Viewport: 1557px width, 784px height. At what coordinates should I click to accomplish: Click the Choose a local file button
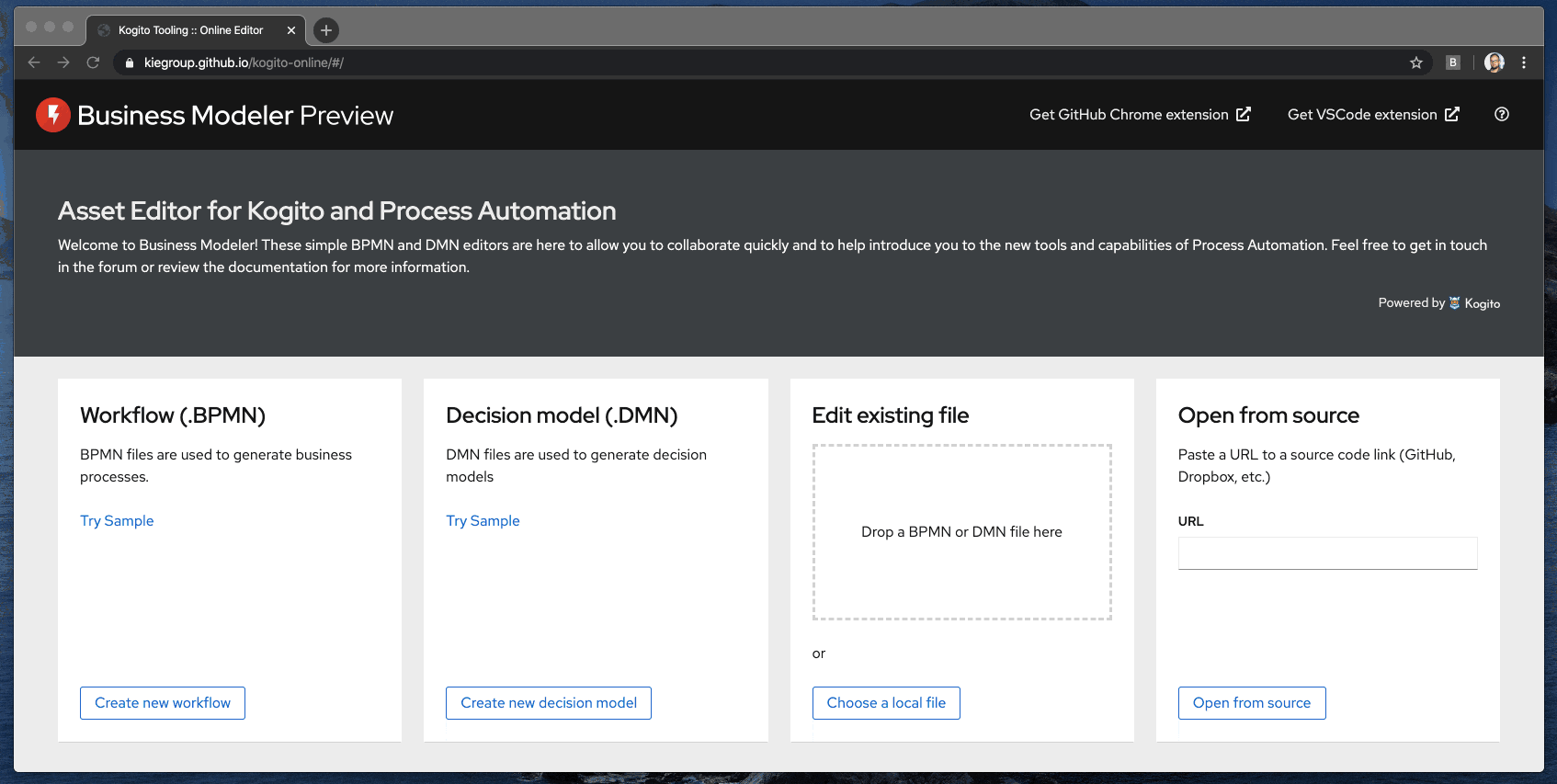tap(885, 703)
